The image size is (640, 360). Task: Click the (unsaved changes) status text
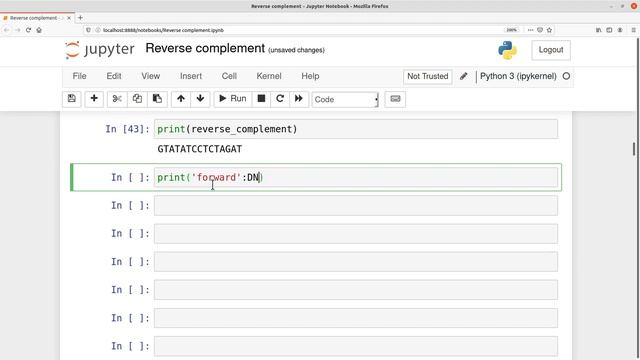296,50
